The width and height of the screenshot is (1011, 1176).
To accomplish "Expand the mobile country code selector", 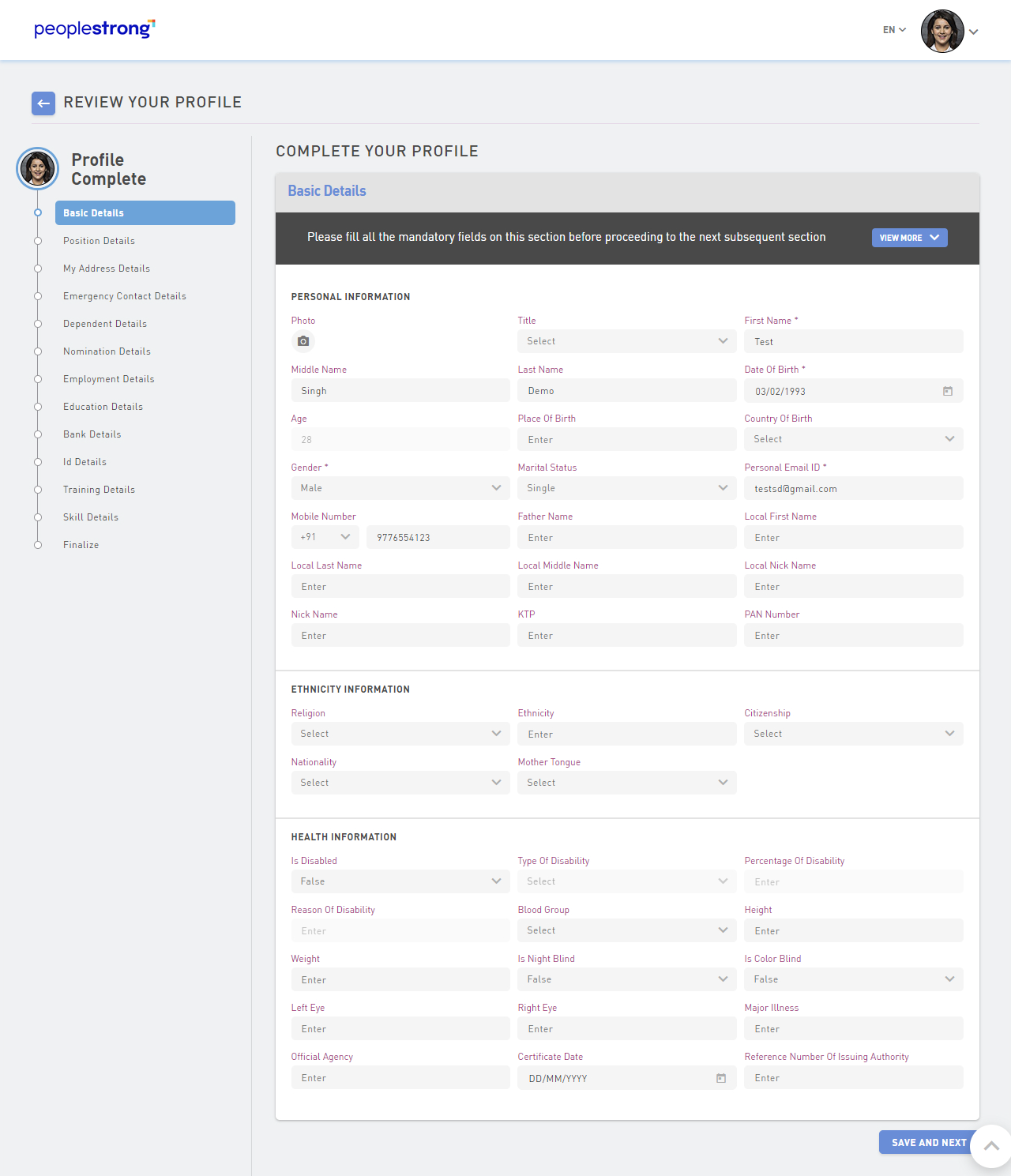I will 325,537.
